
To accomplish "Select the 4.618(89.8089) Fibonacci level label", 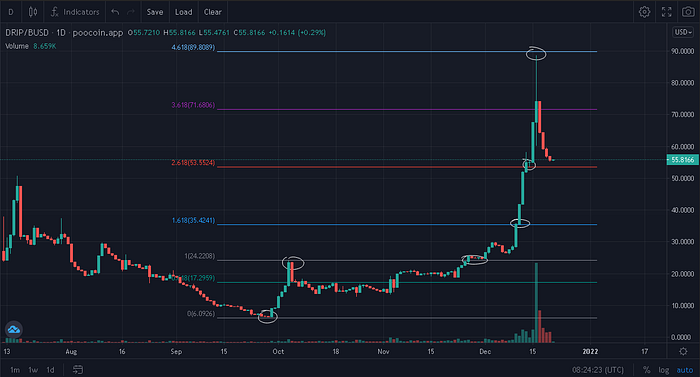I will 193,47.
